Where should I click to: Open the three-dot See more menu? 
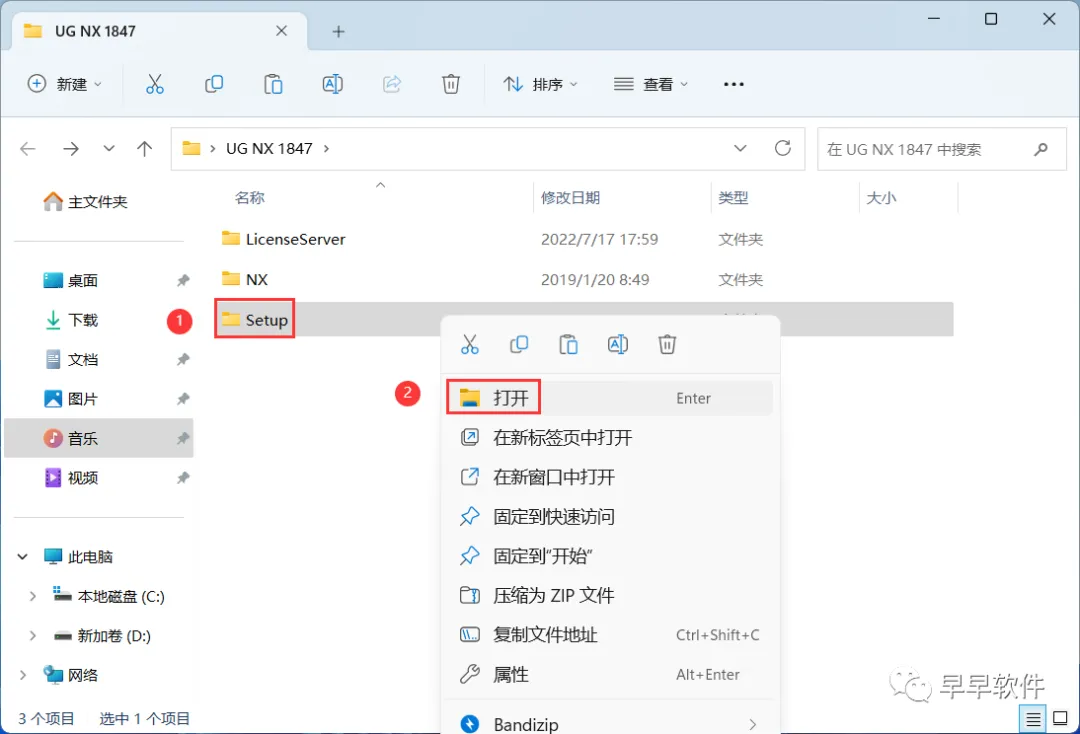point(734,84)
